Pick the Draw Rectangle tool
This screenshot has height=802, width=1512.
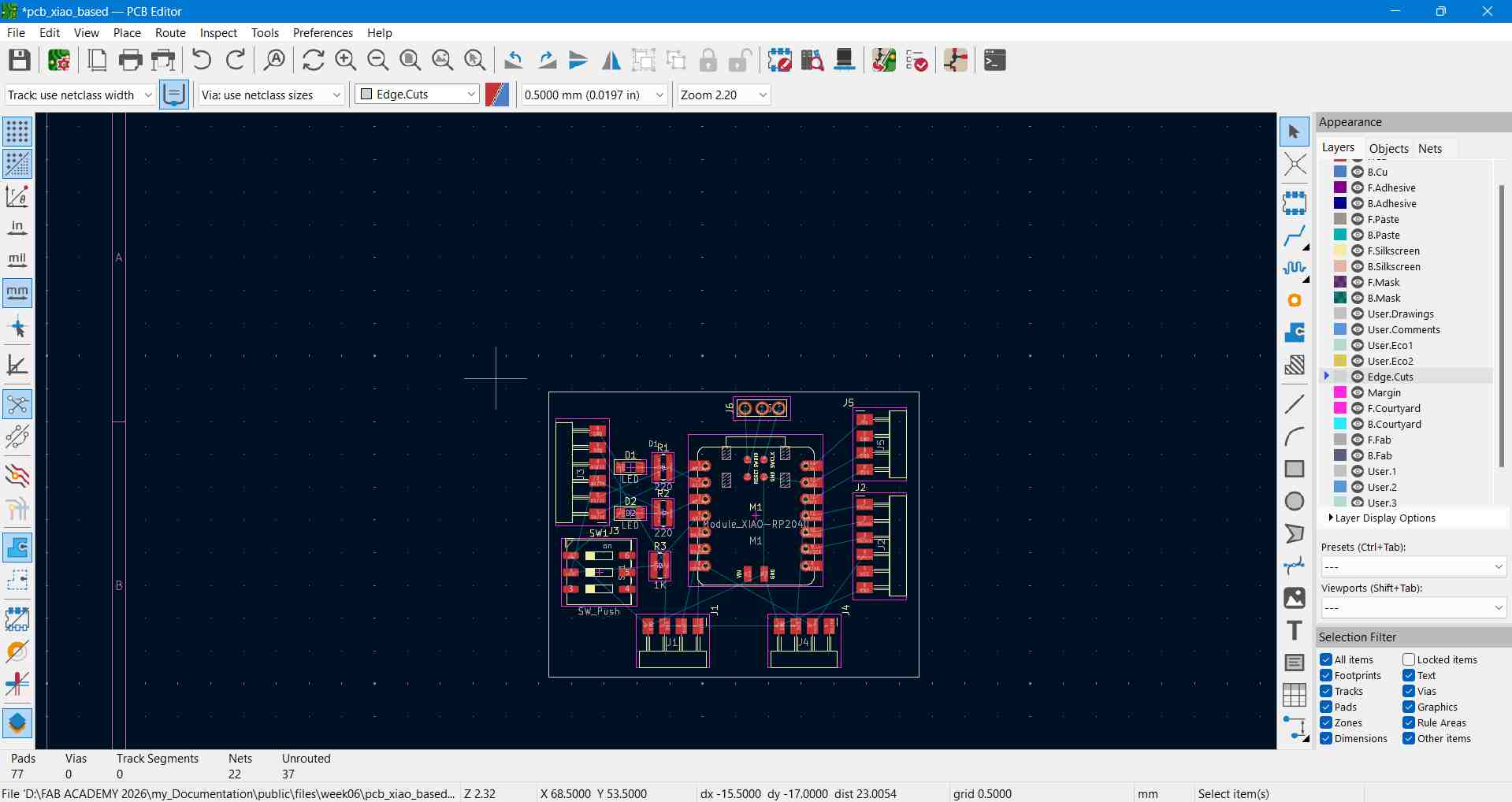click(1294, 469)
